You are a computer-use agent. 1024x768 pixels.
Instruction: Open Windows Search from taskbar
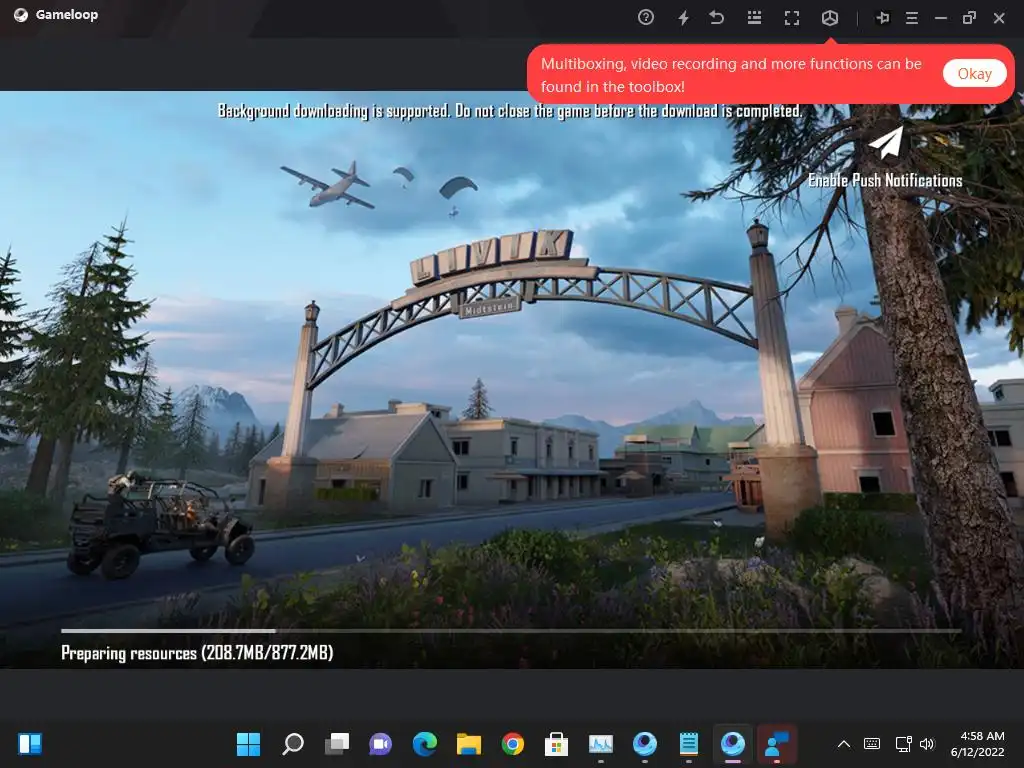pos(293,744)
